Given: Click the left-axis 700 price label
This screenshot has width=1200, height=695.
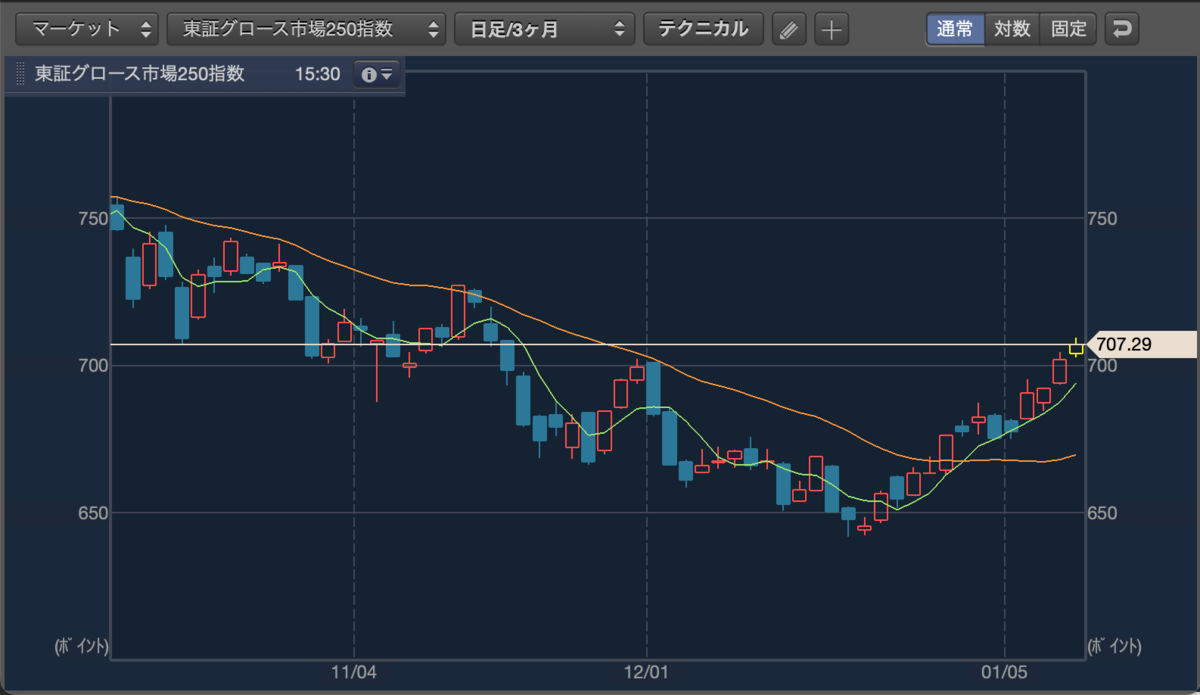Looking at the screenshot, I should coord(94,366).
